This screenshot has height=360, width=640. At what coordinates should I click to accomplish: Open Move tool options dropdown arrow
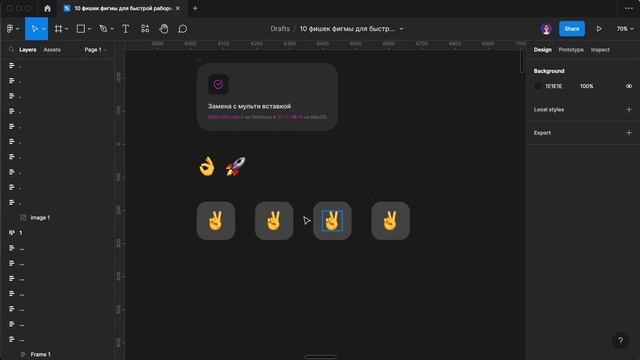coord(44,29)
